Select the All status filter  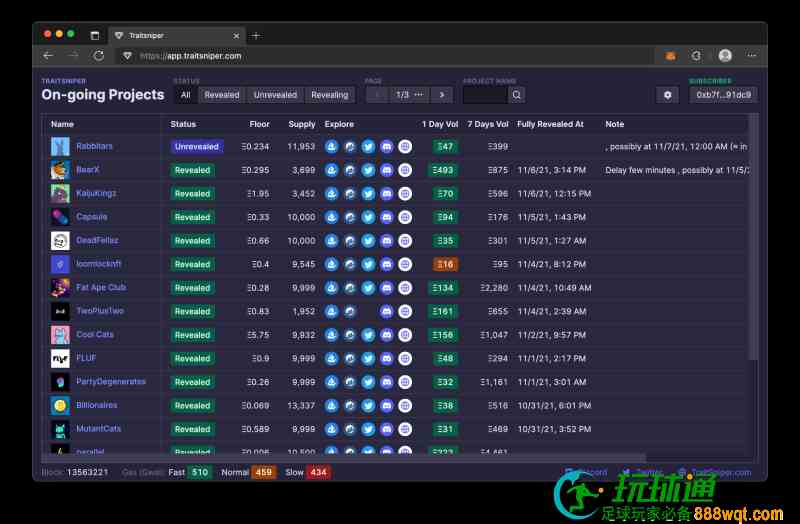point(186,95)
